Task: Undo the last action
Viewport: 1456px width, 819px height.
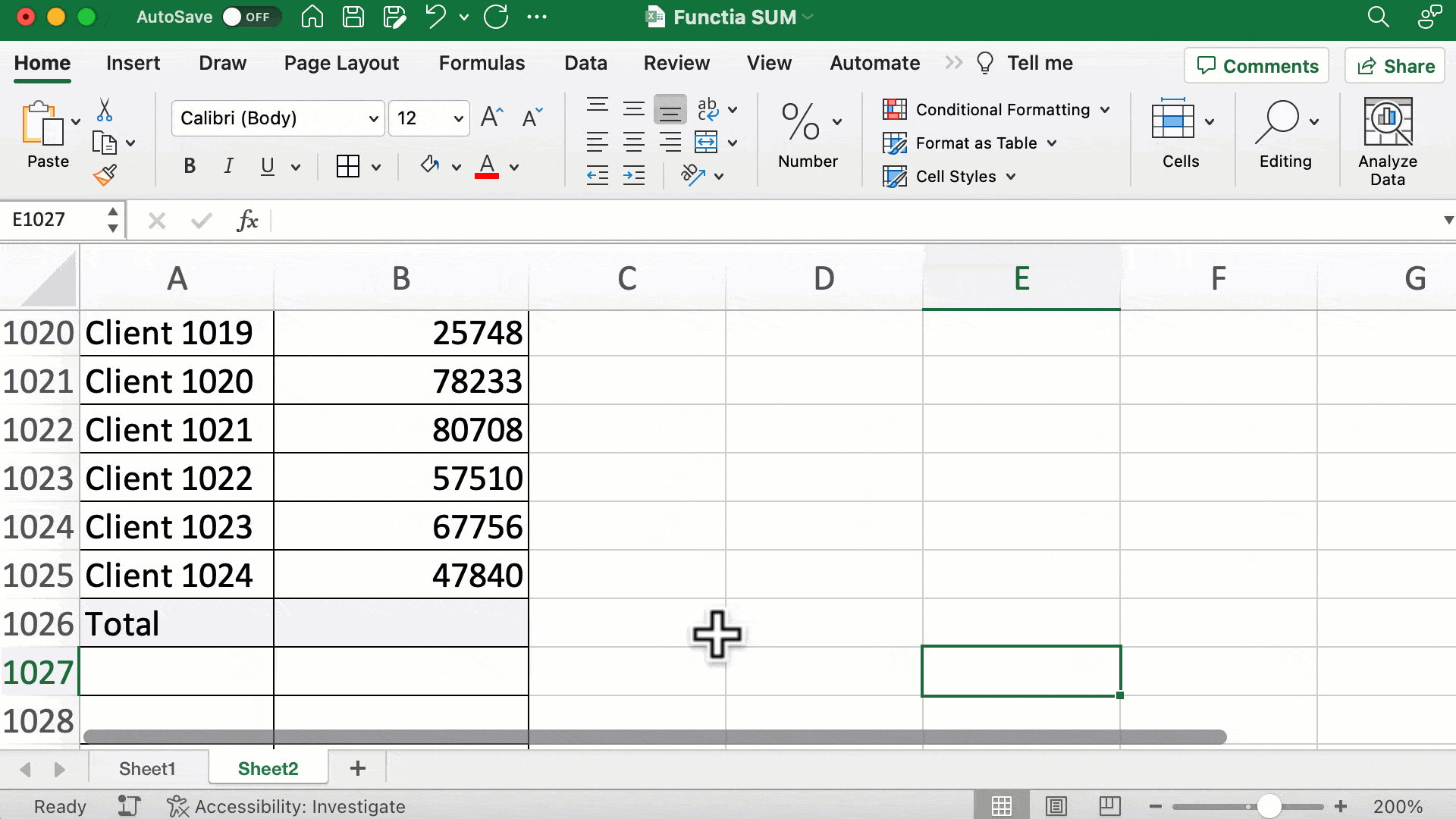Action: (433, 16)
